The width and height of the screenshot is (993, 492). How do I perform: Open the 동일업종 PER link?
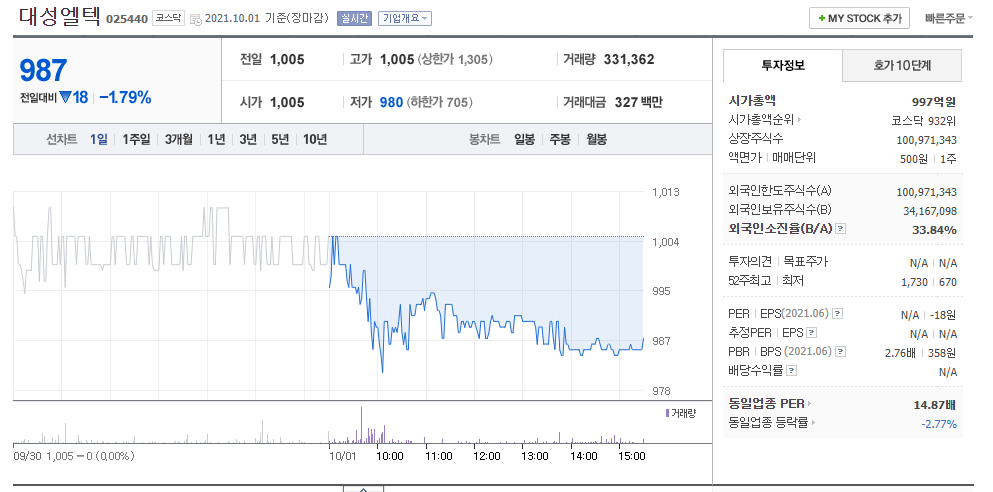[767, 403]
